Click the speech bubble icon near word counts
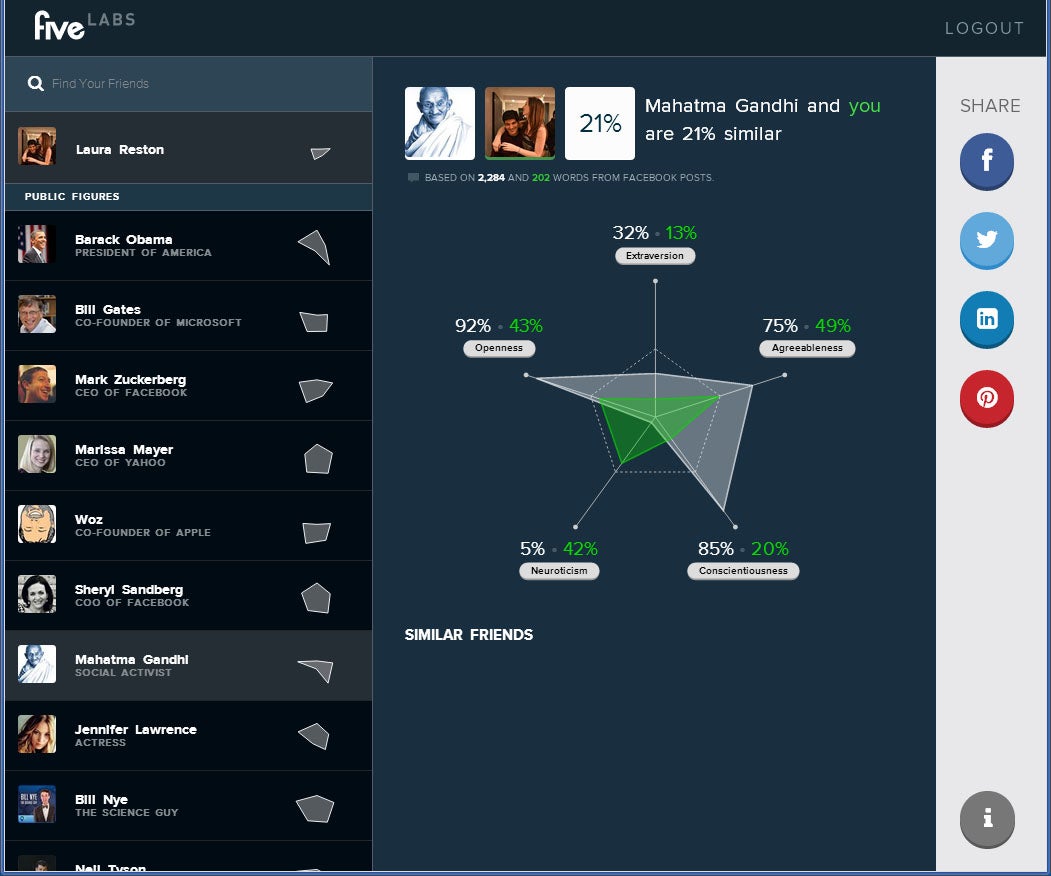Screen dimensions: 1051x876 [413, 177]
